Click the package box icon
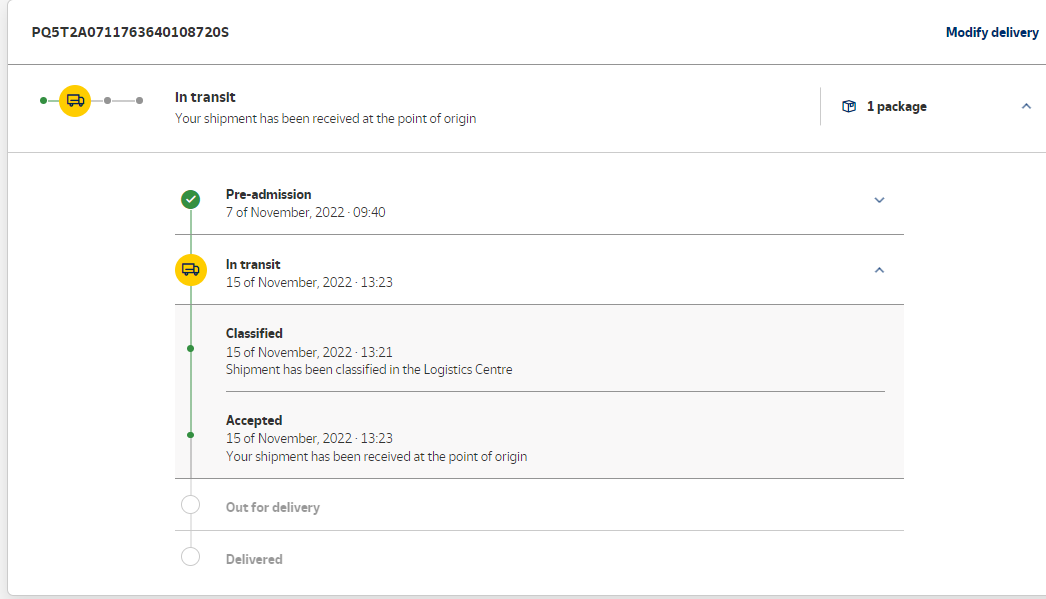This screenshot has height=599, width=1046. pyautogui.click(x=849, y=106)
